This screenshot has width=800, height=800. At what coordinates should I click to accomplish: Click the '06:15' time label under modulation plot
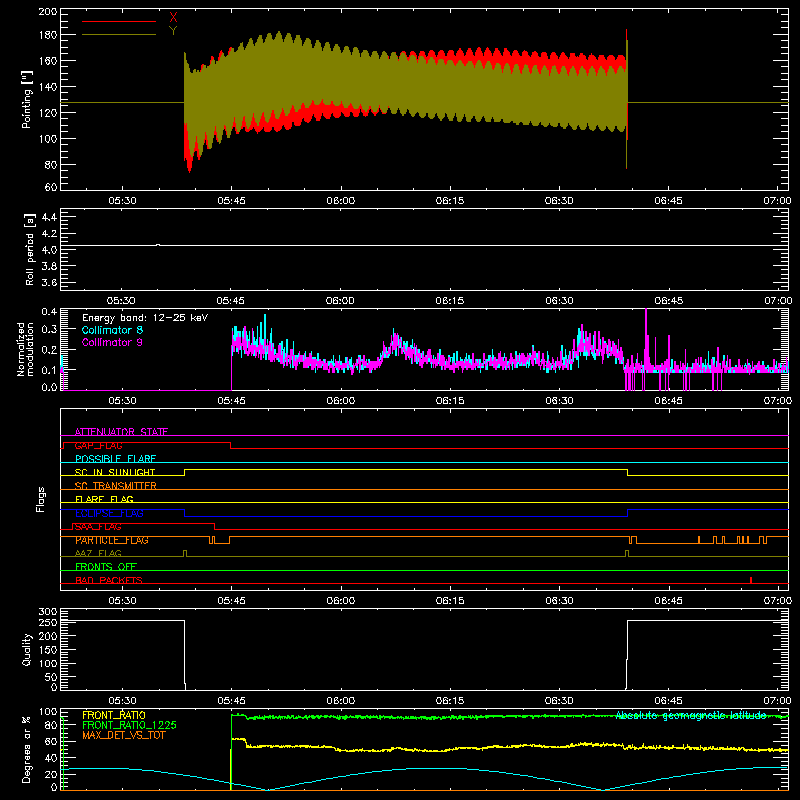click(450, 401)
